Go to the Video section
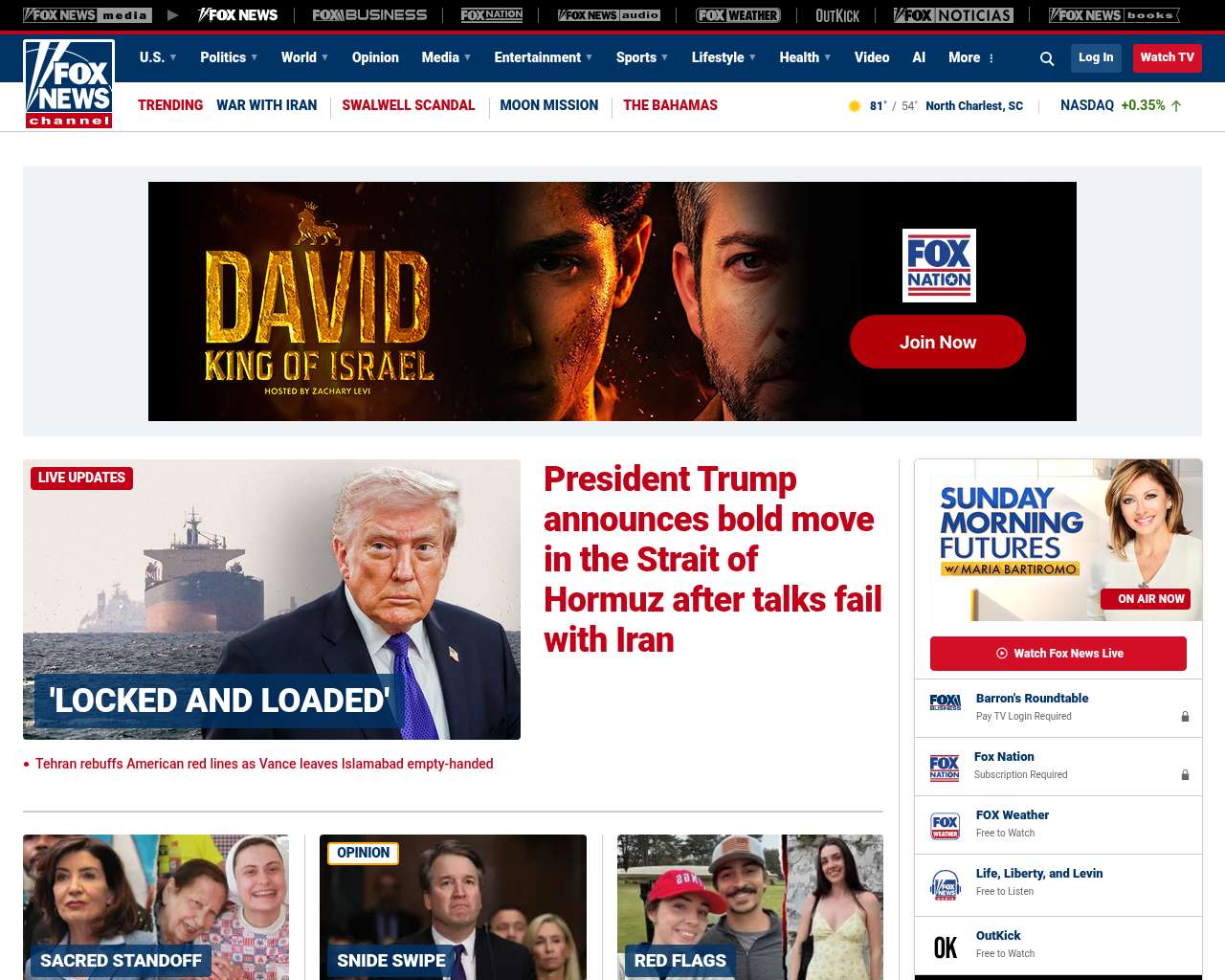The height and width of the screenshot is (980, 1225). coord(872,57)
